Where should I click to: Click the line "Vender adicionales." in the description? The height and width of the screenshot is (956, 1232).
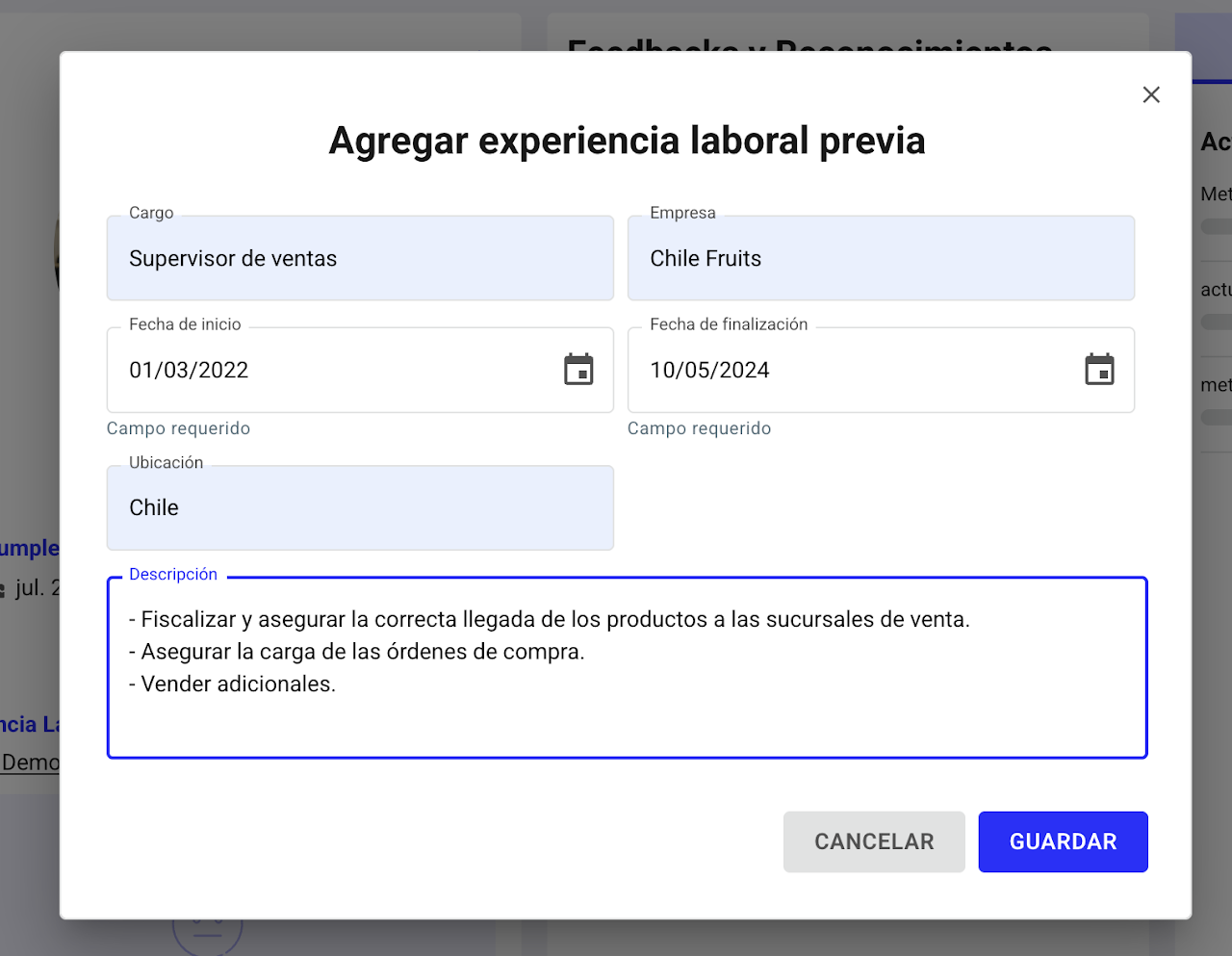pyautogui.click(x=239, y=685)
